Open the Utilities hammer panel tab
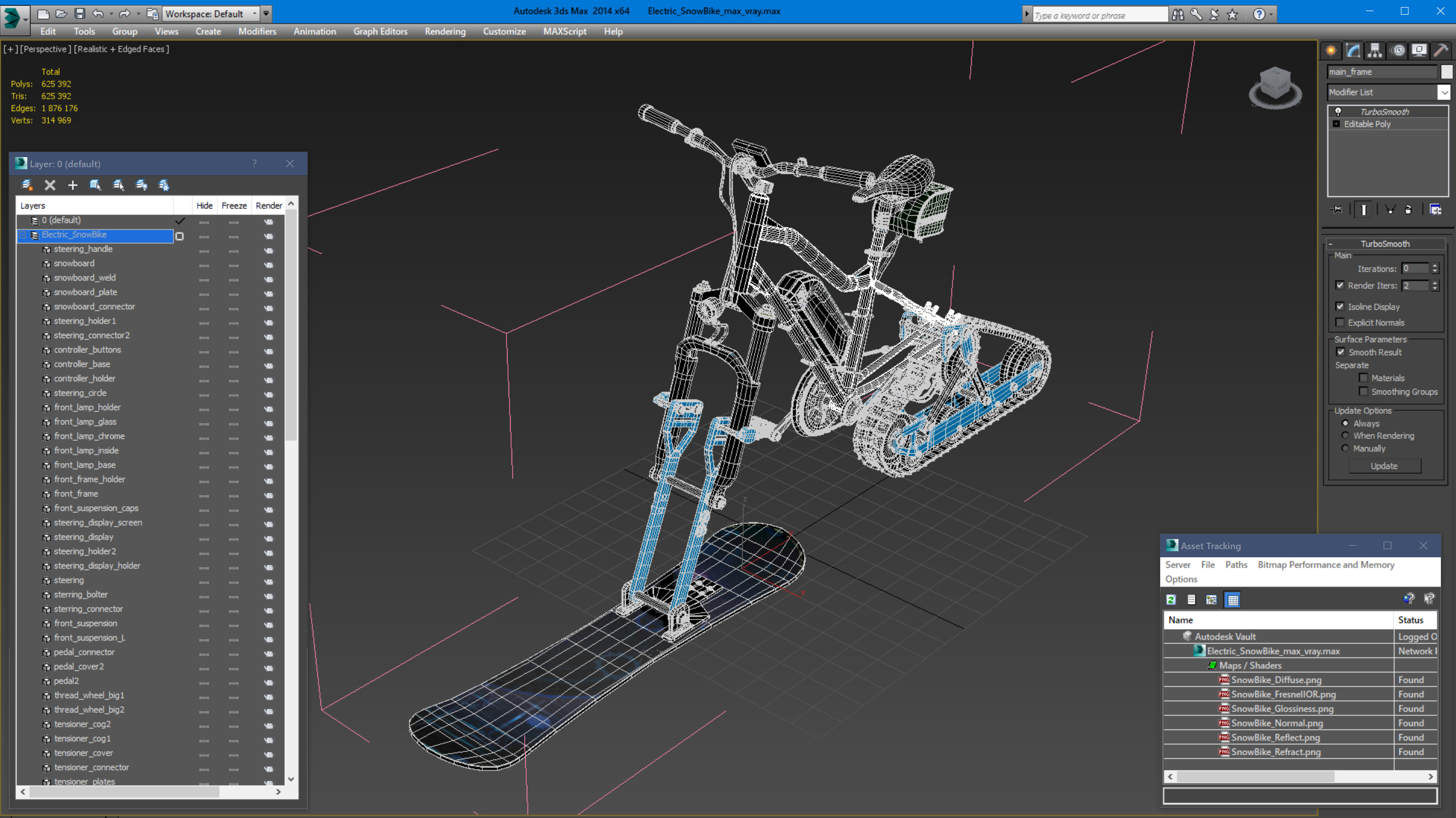 point(1441,51)
